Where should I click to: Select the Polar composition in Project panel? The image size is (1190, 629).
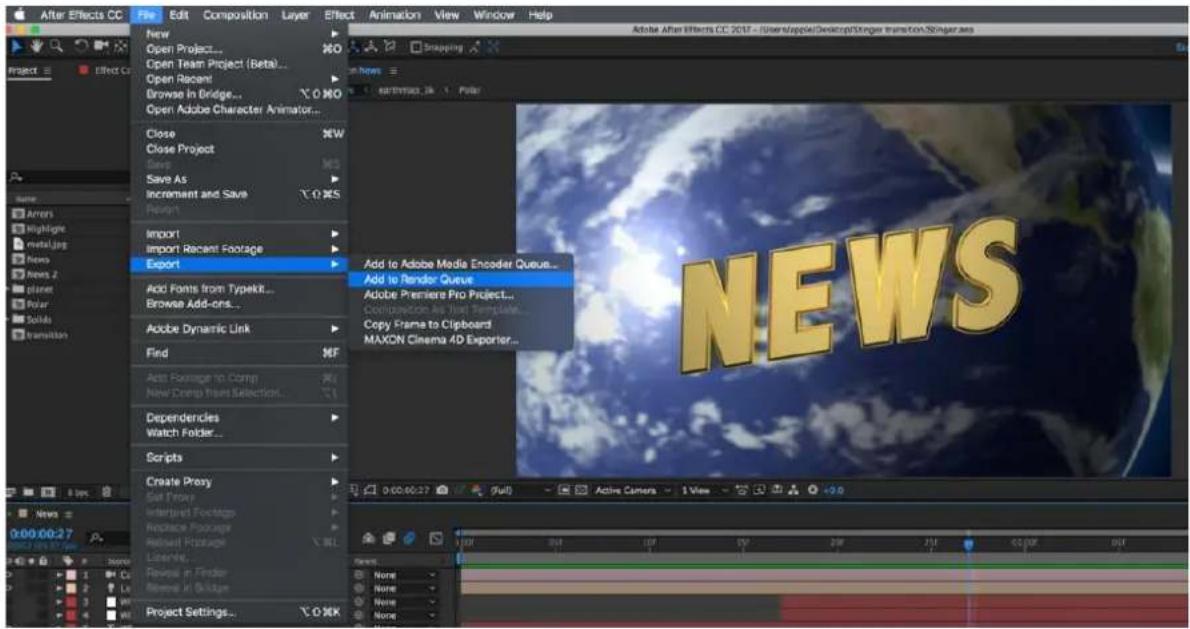pos(37,304)
